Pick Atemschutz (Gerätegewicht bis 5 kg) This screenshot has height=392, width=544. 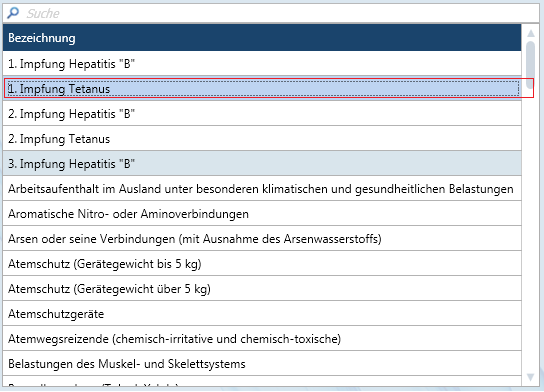click(262, 264)
